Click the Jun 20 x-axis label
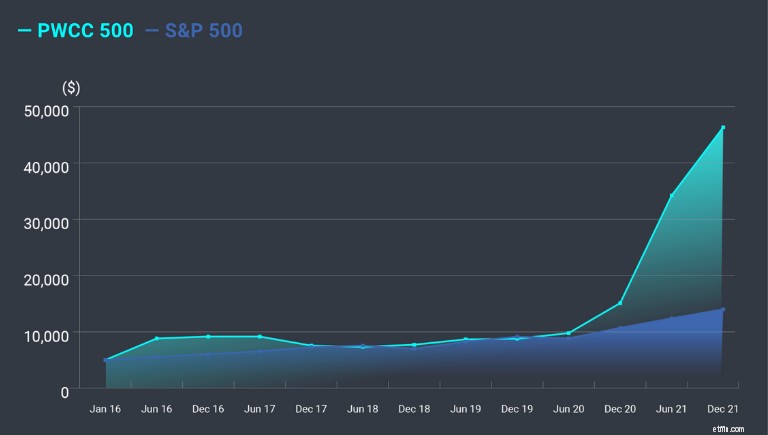This screenshot has height=435, width=768. point(569,409)
